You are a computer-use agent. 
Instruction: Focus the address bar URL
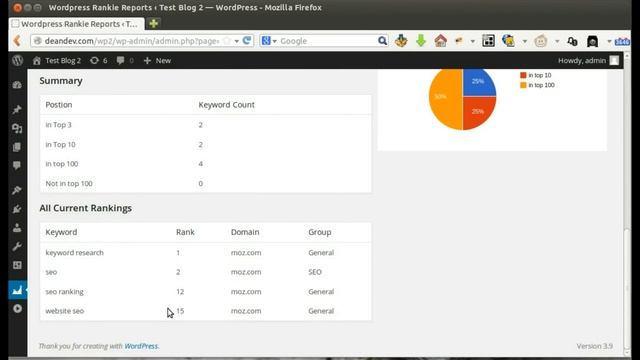pos(132,41)
